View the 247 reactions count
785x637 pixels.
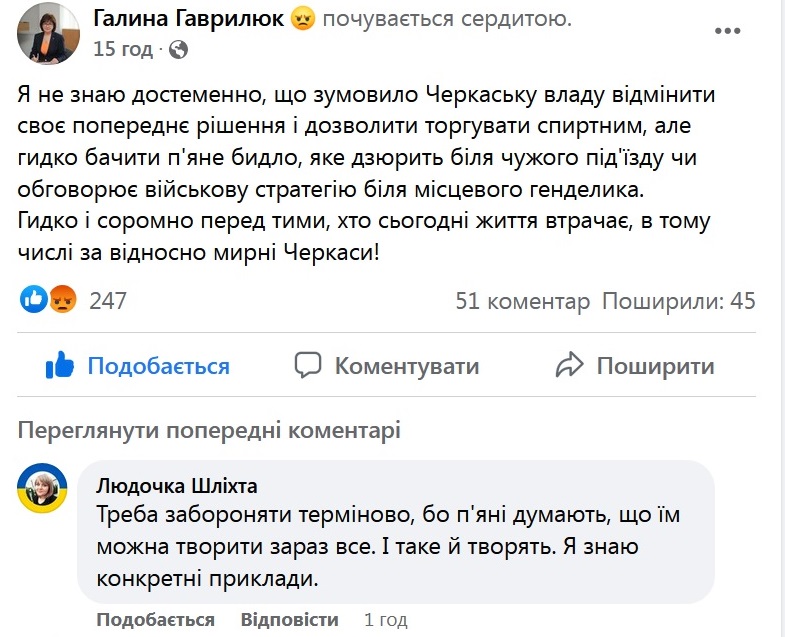pyautogui.click(x=108, y=301)
